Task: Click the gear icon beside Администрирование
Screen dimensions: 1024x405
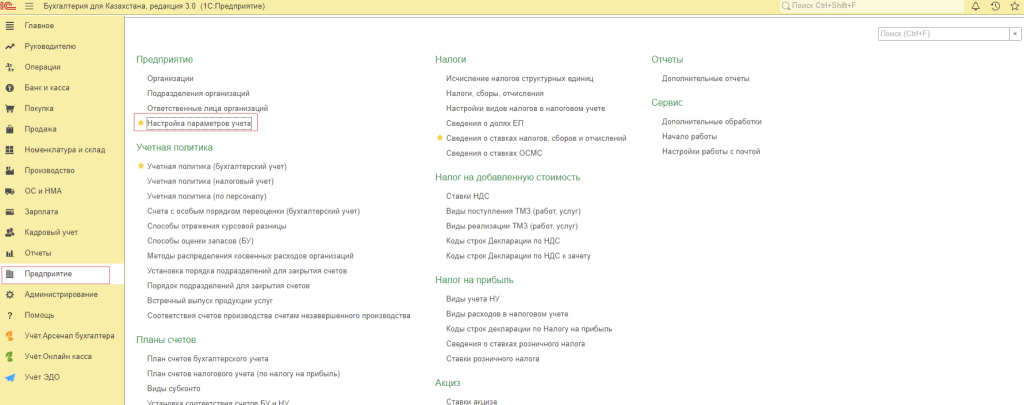Action: click(9, 294)
